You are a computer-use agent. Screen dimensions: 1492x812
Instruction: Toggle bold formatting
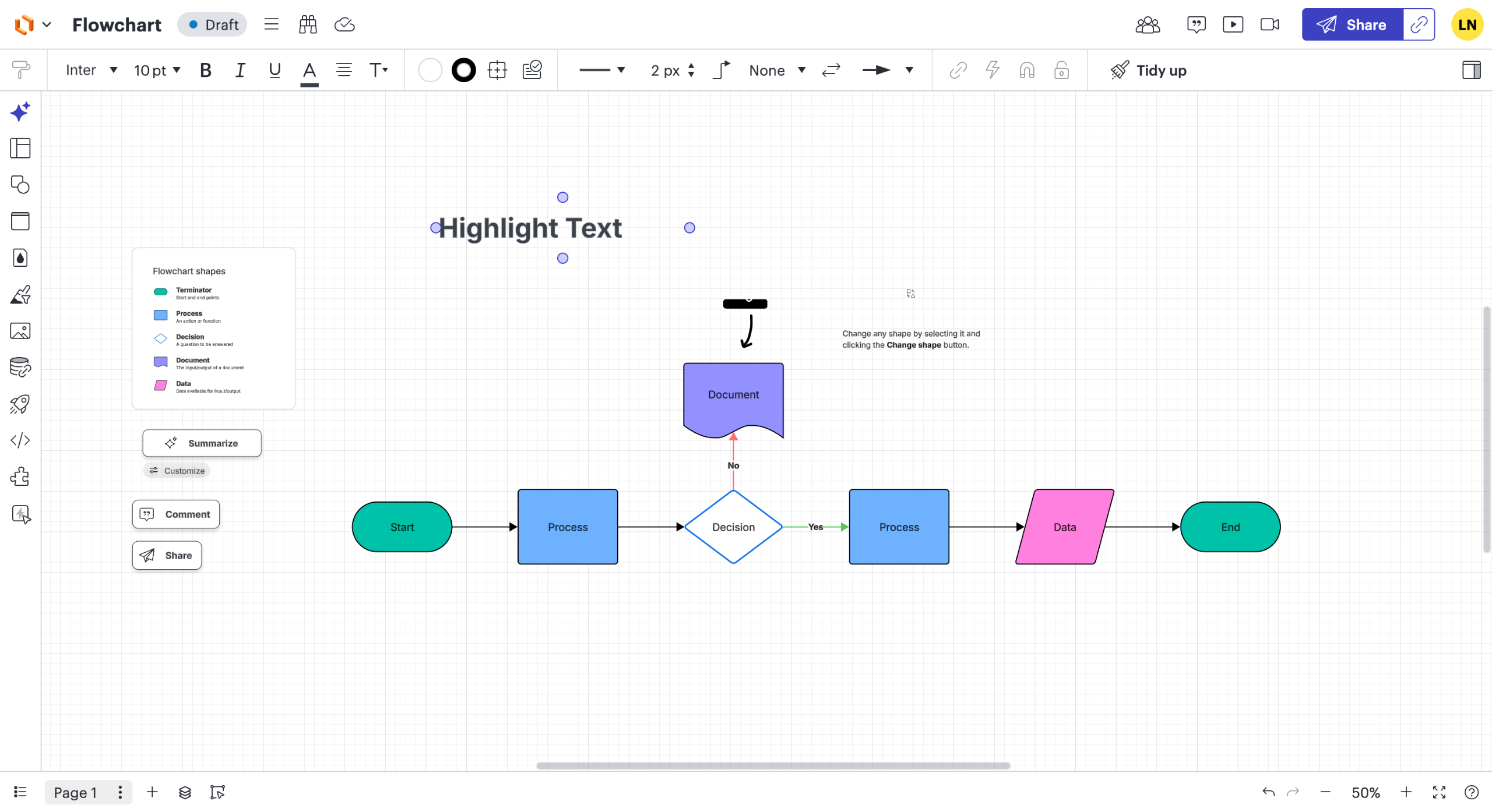pyautogui.click(x=205, y=70)
